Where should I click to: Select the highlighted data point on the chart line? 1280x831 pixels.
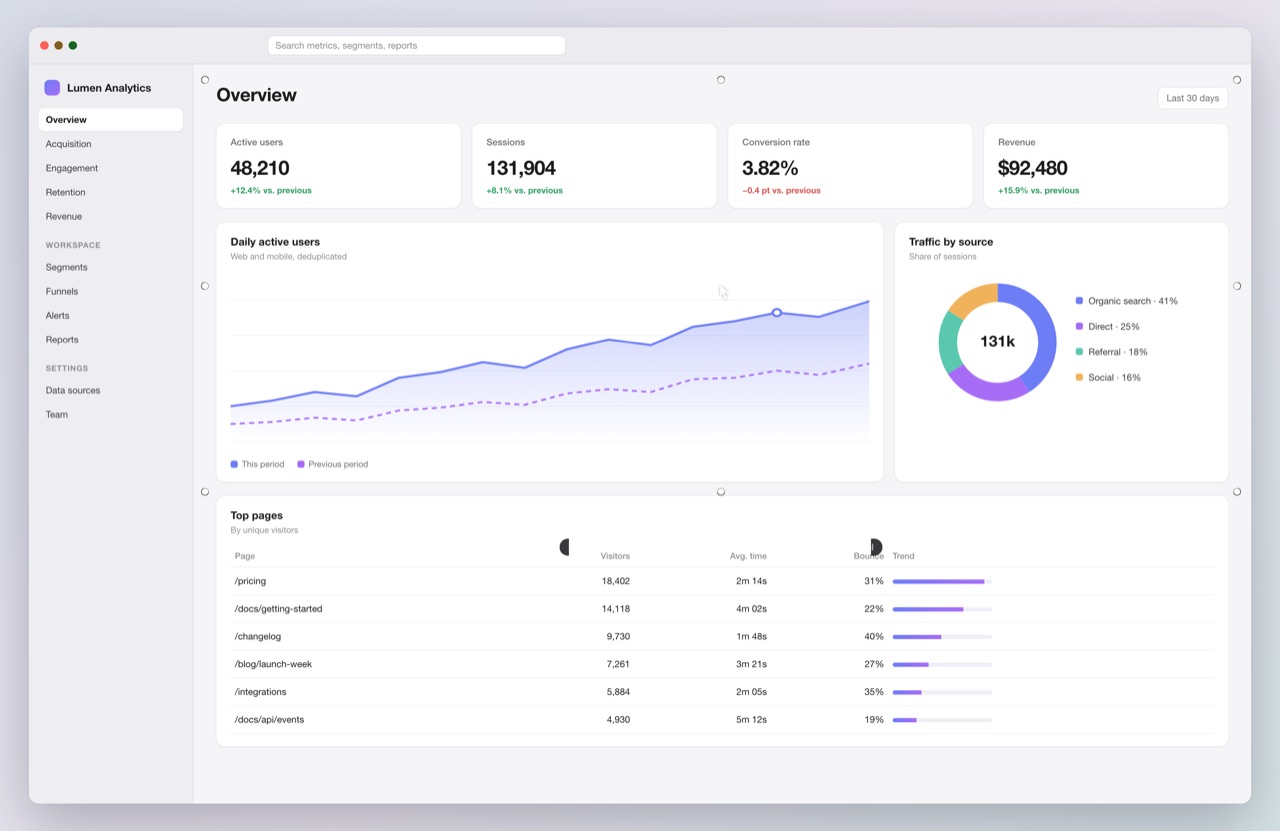coord(777,313)
